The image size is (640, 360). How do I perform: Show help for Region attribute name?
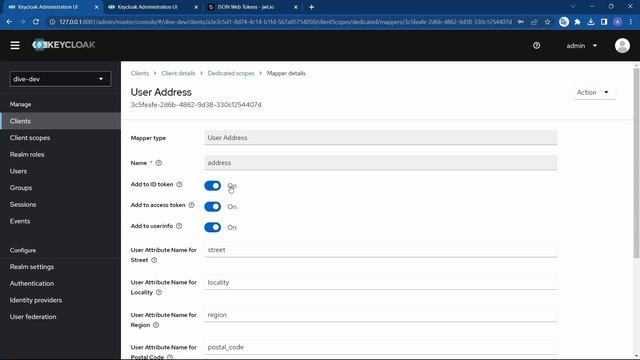[x=156, y=325]
